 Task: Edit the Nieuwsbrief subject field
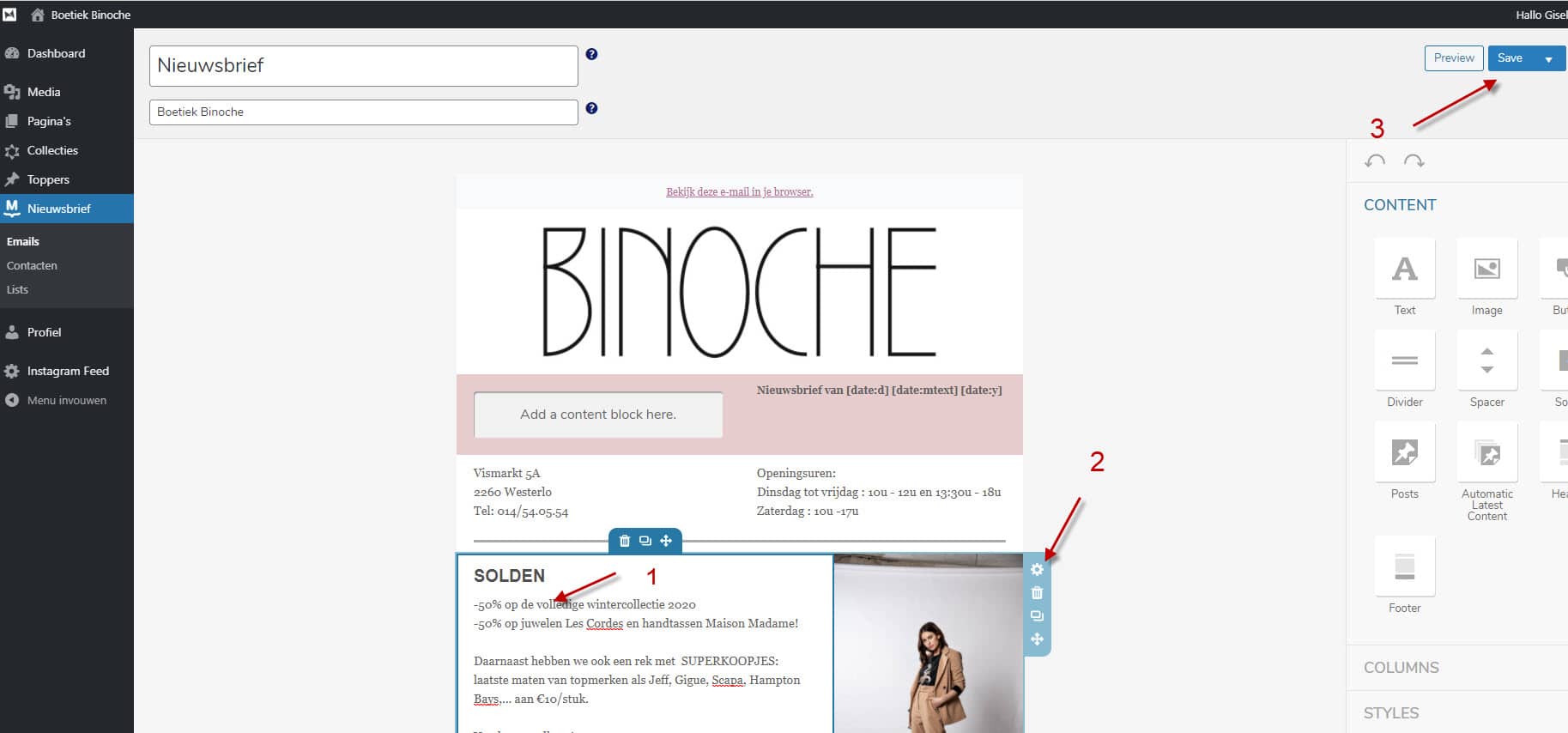pyautogui.click(x=364, y=66)
